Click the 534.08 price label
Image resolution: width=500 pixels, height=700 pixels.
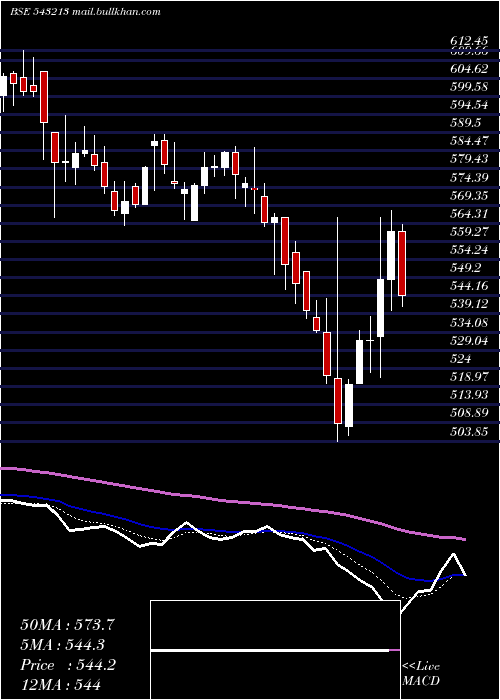tap(469, 322)
